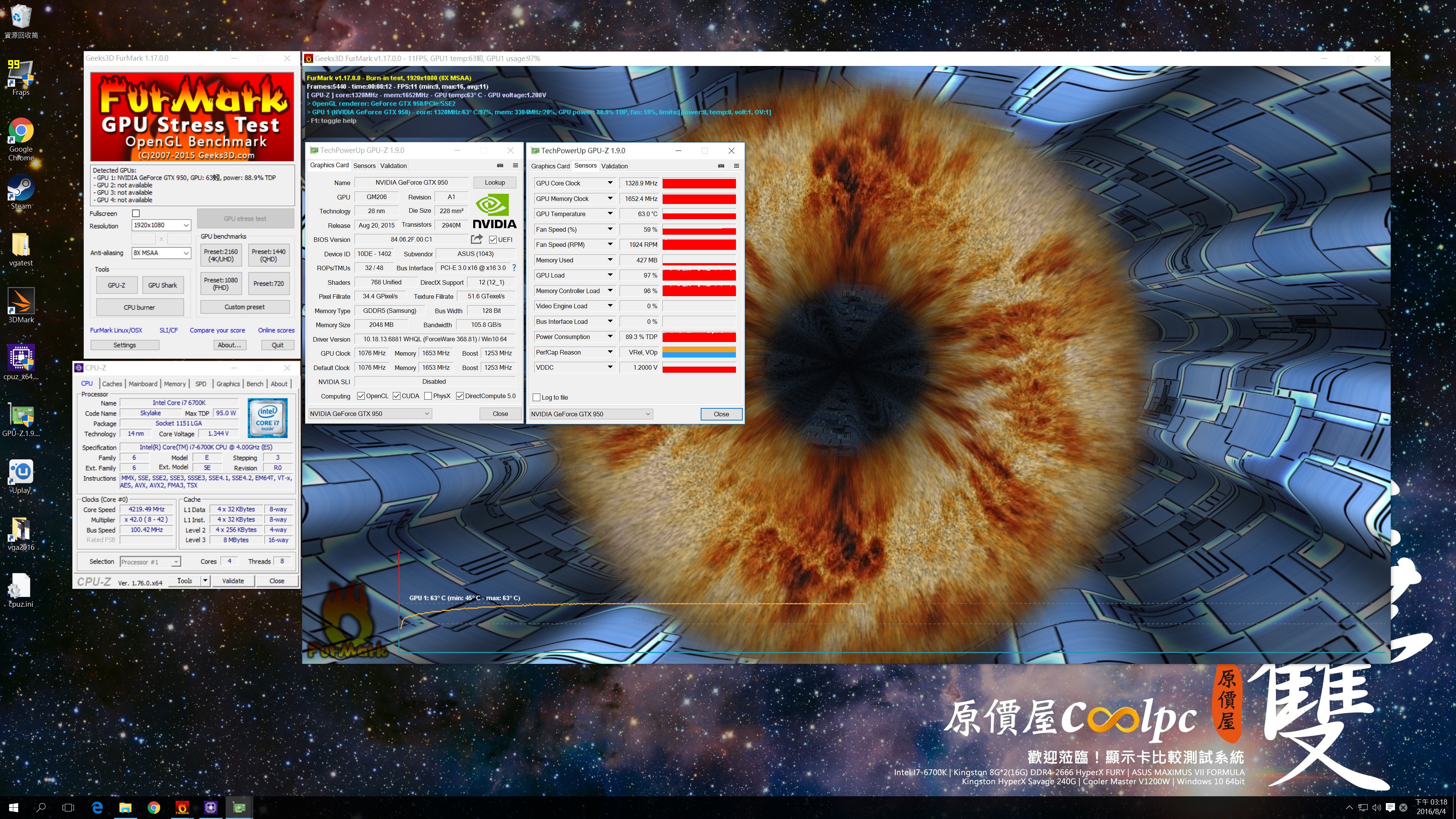Click the GPU name field NVIDIA GeForce GTX 950

click(x=411, y=182)
